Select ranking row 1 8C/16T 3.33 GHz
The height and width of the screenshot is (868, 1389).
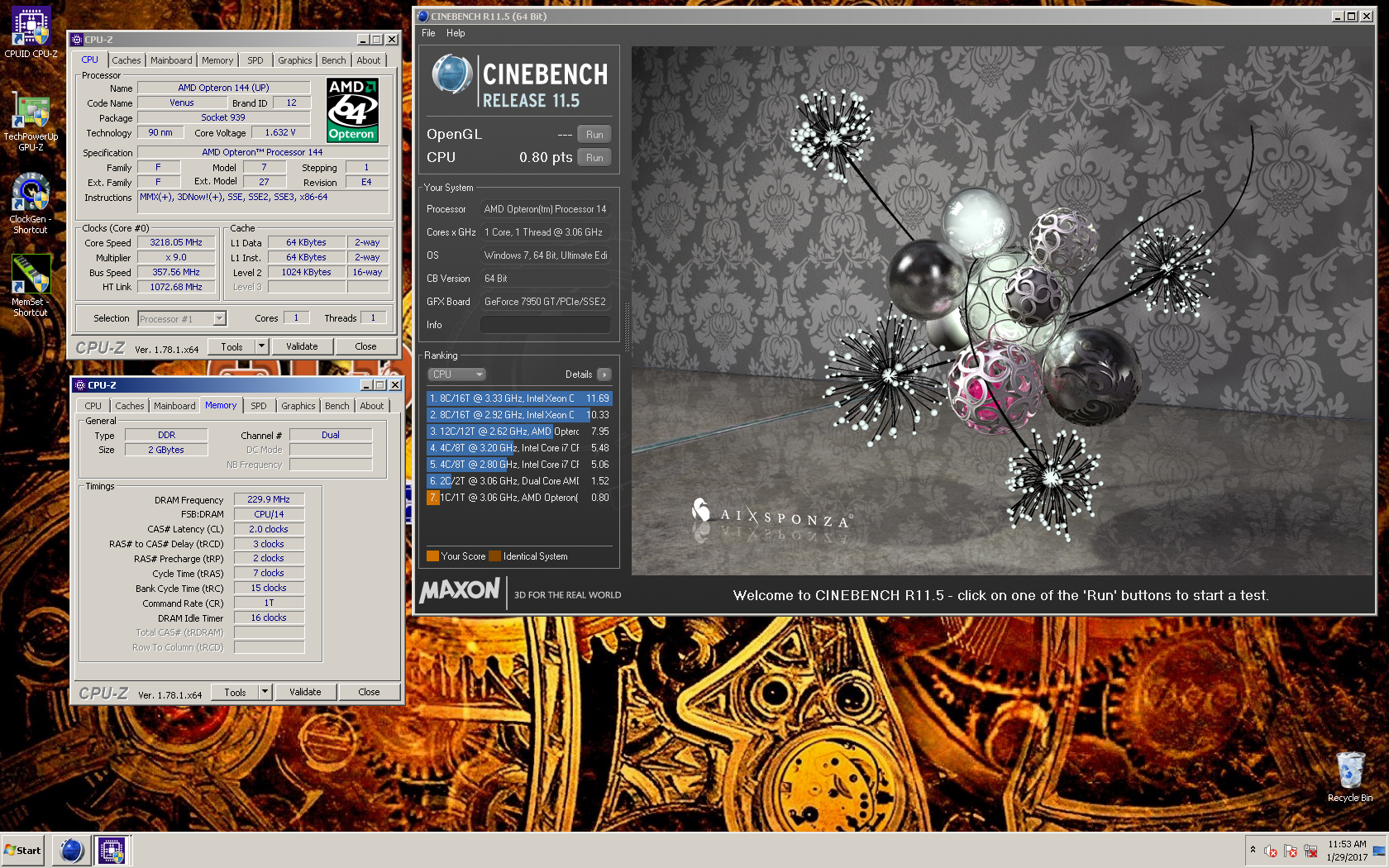tap(519, 398)
